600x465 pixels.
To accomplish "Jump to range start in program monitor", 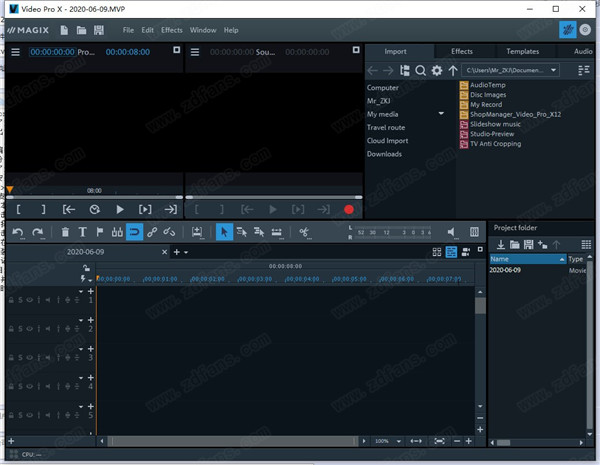I will [x=69, y=209].
